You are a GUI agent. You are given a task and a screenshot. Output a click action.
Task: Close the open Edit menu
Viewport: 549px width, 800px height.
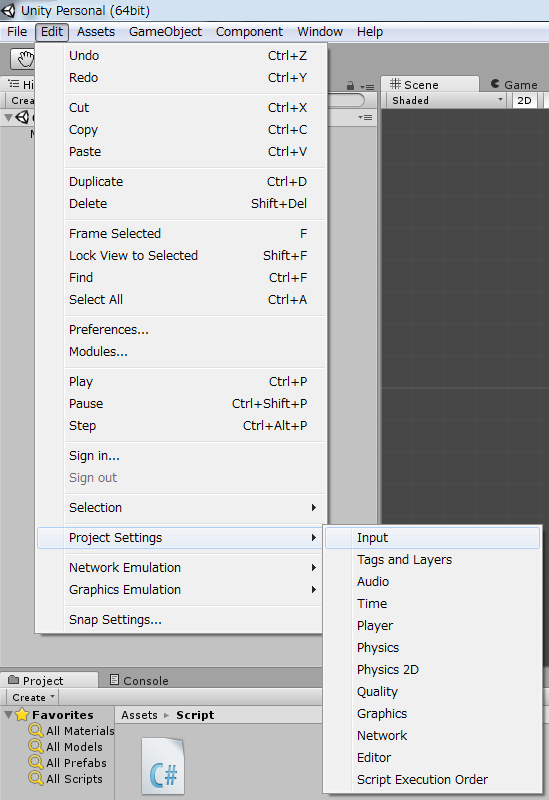click(52, 32)
